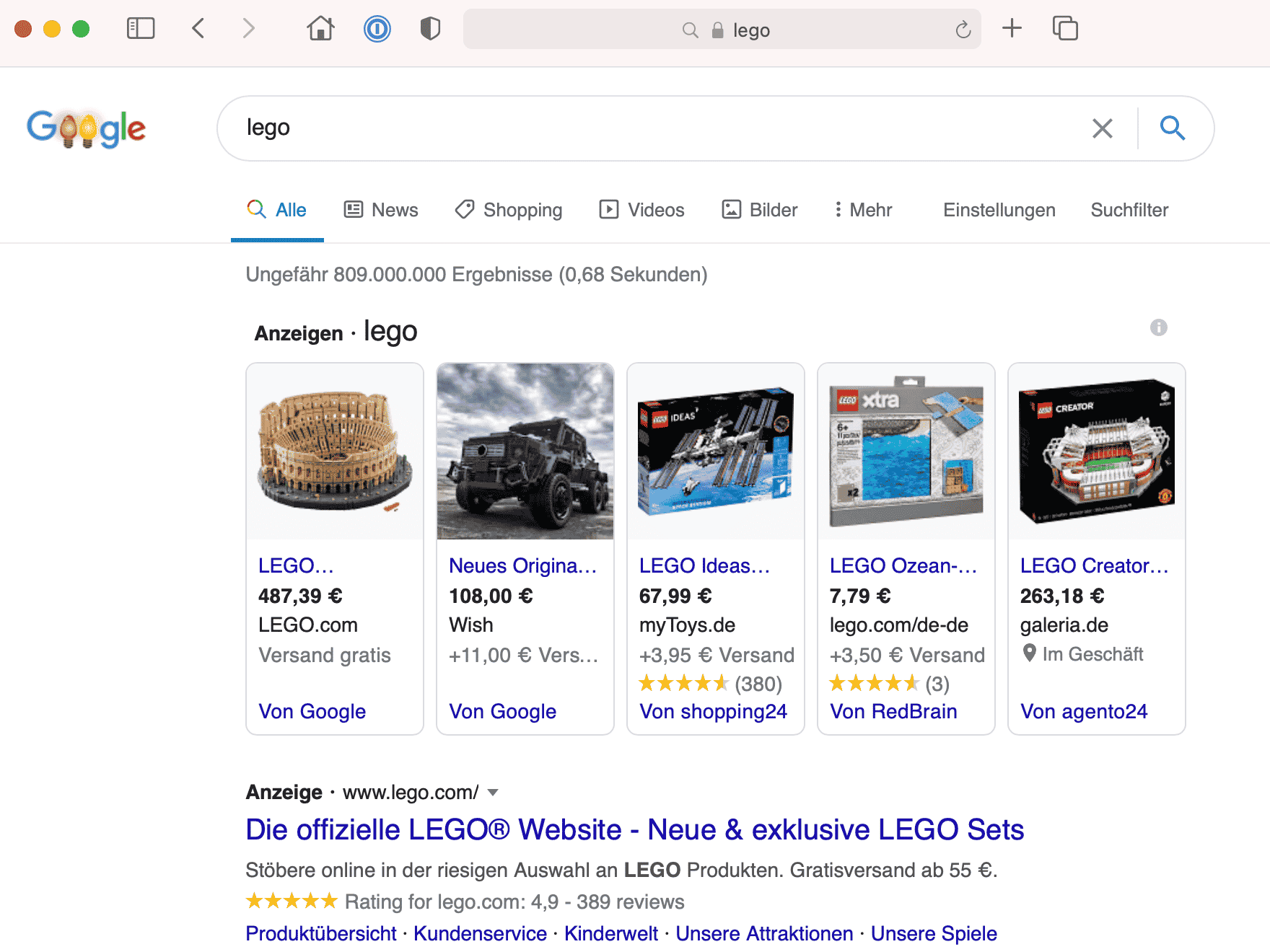This screenshot has height=952, width=1270.
Task: Open the Kinderwelt sitelink
Action: 611,933
